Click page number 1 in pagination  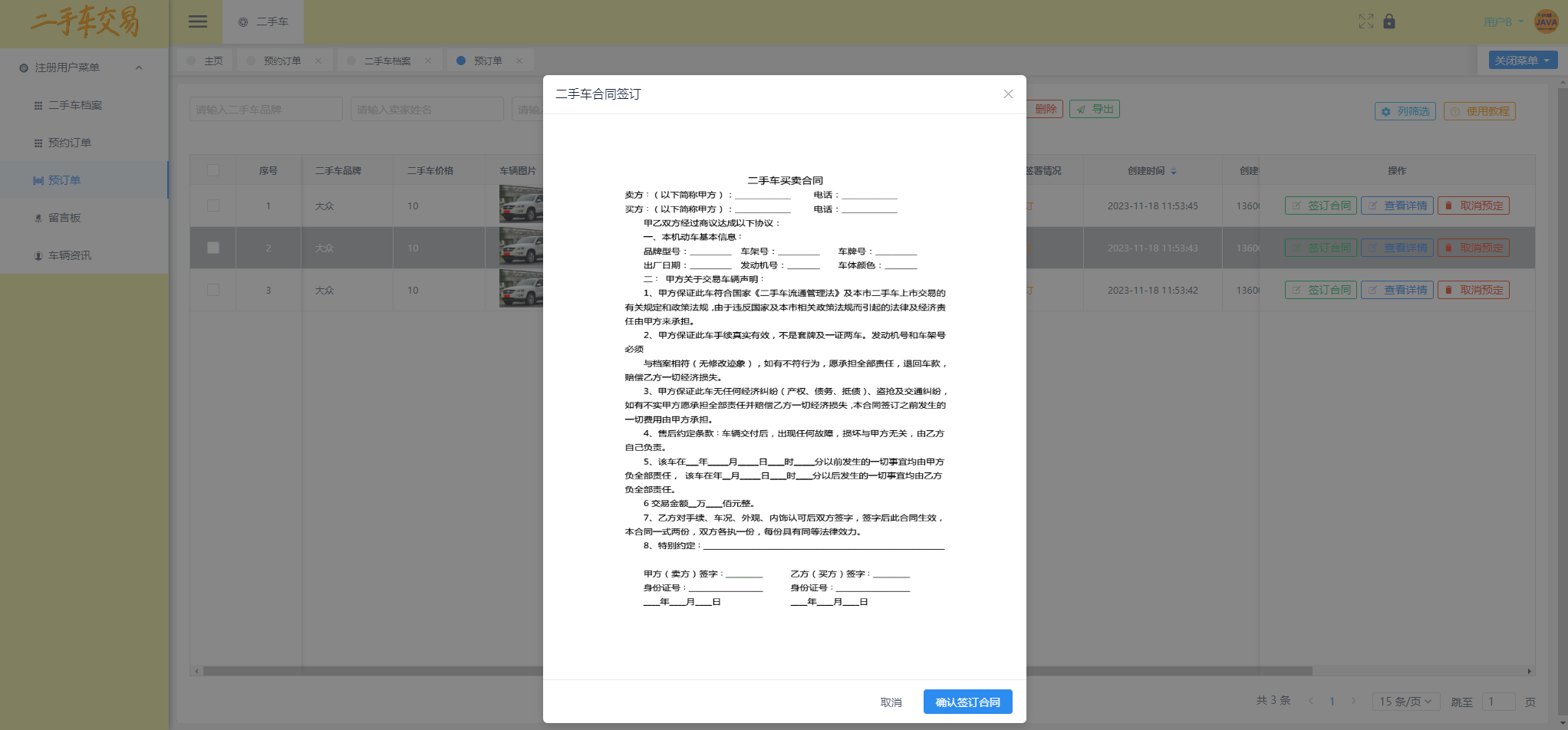(1332, 701)
